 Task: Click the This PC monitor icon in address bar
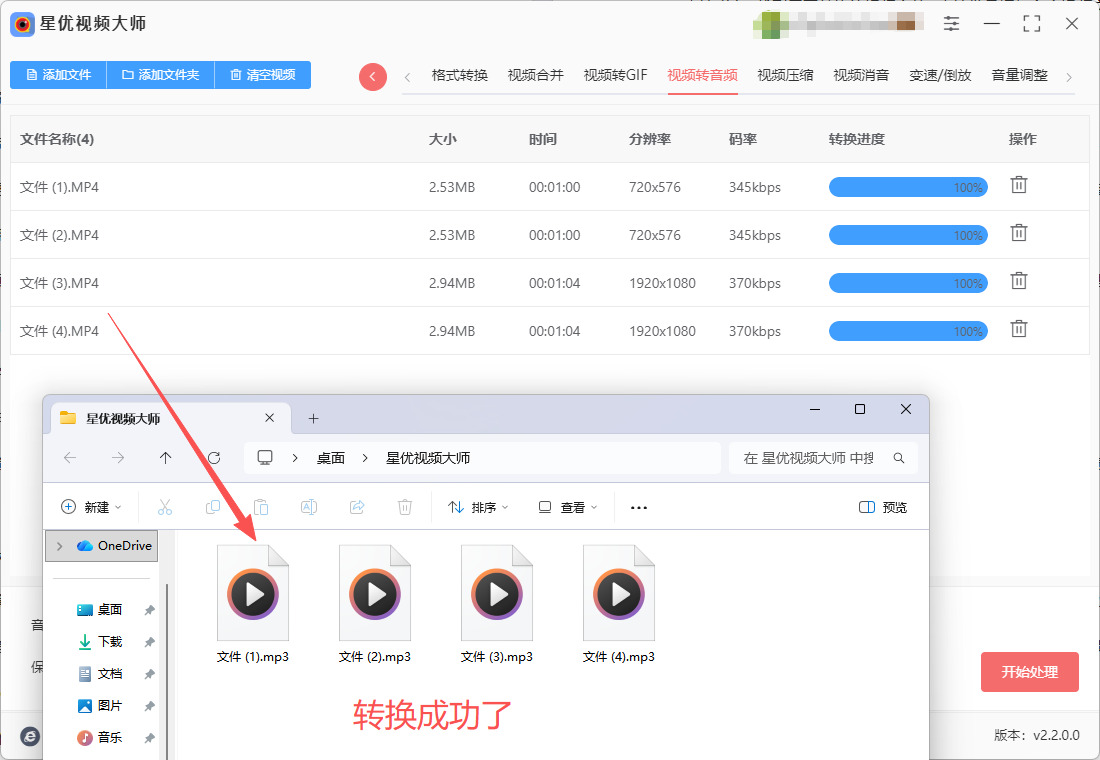click(x=265, y=458)
